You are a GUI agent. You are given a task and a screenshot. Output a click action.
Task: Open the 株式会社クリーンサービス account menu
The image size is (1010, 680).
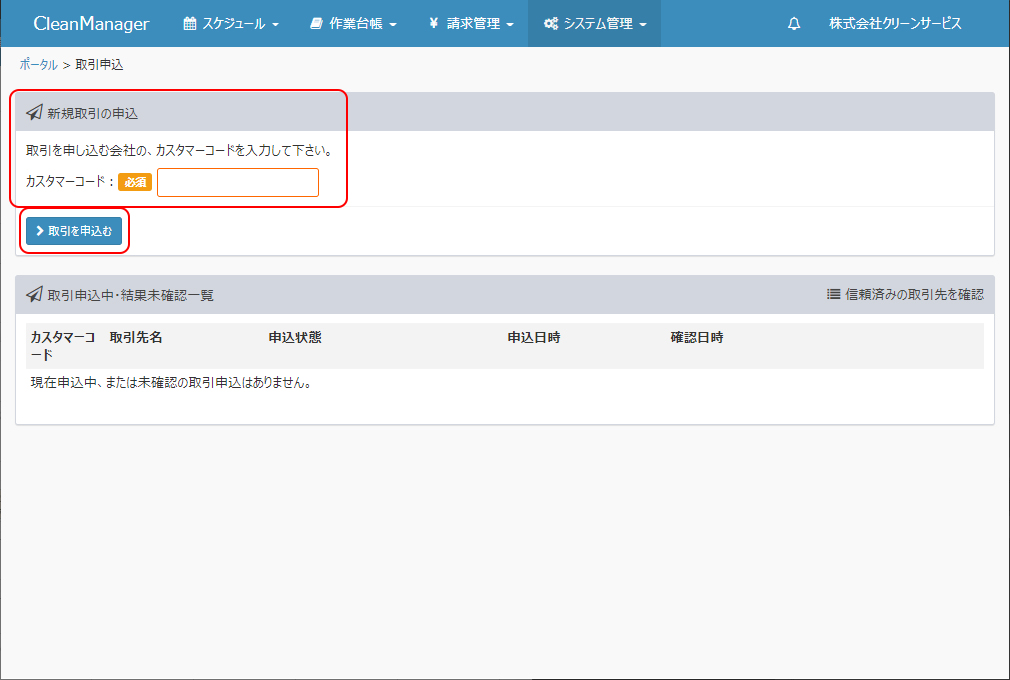[x=894, y=24]
